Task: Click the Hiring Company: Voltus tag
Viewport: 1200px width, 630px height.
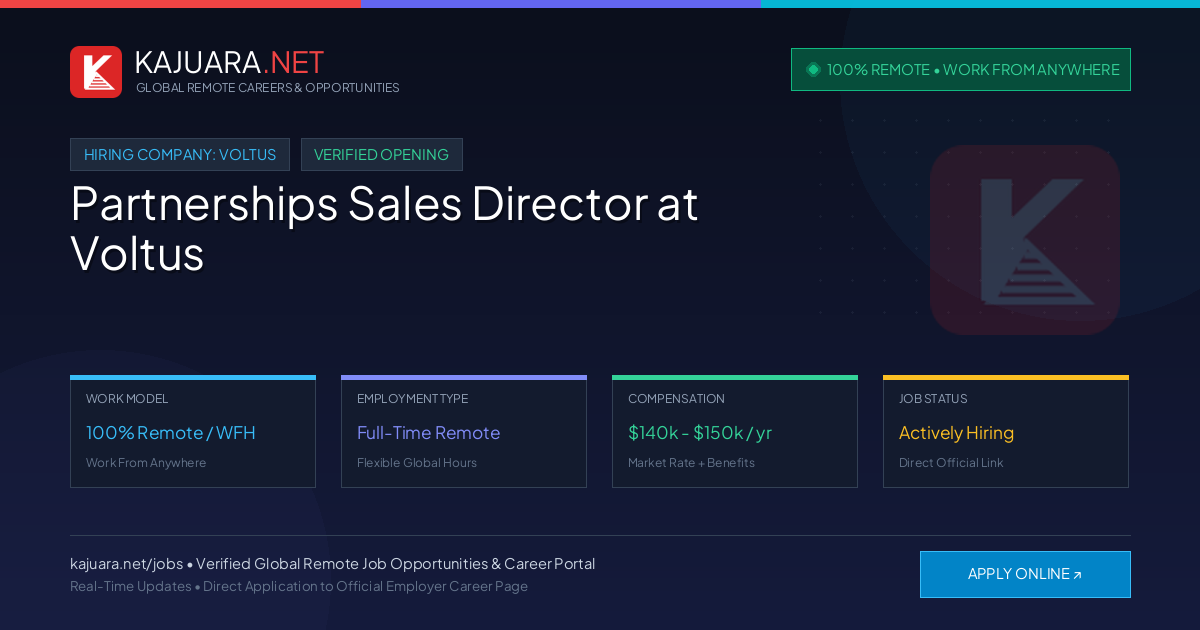Action: coord(180,155)
